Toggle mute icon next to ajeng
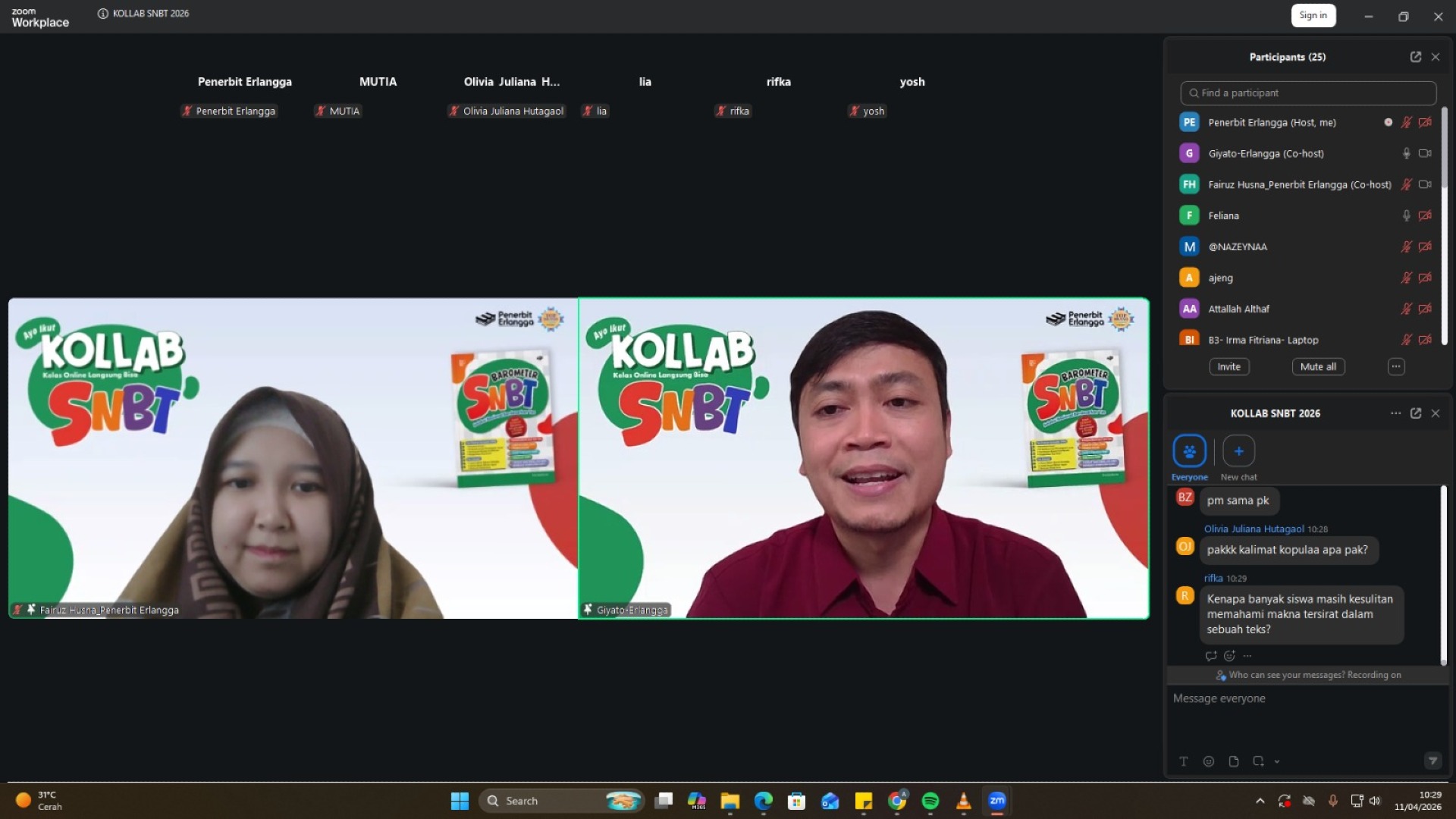Viewport: 1456px width, 819px height. [1407, 278]
